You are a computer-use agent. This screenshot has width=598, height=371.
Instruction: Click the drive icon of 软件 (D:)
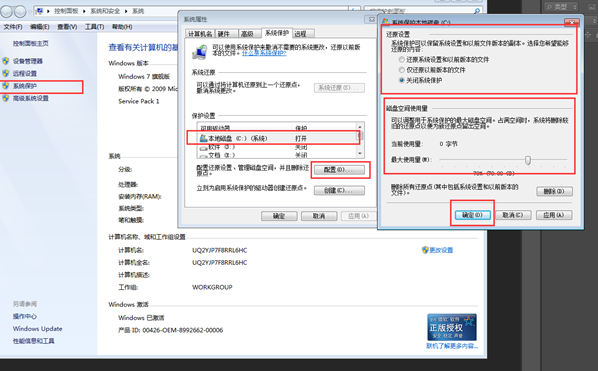[203, 147]
